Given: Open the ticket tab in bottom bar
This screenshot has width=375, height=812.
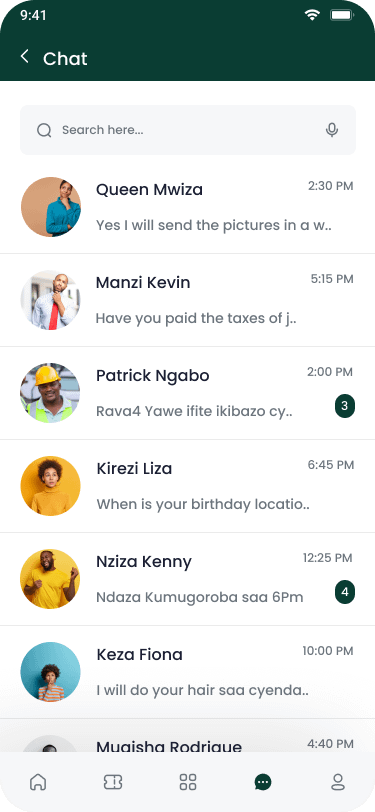Looking at the screenshot, I should (x=113, y=782).
